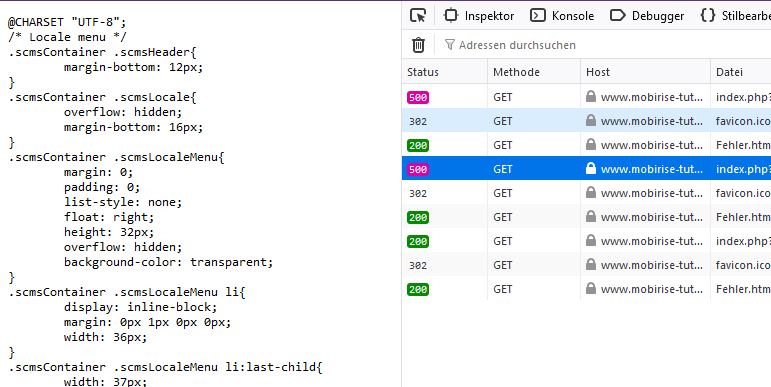Switch to the Stilbearbeitung tab with braces icon
Image resolution: width=771 pixels, height=387 pixels.
click(735, 16)
